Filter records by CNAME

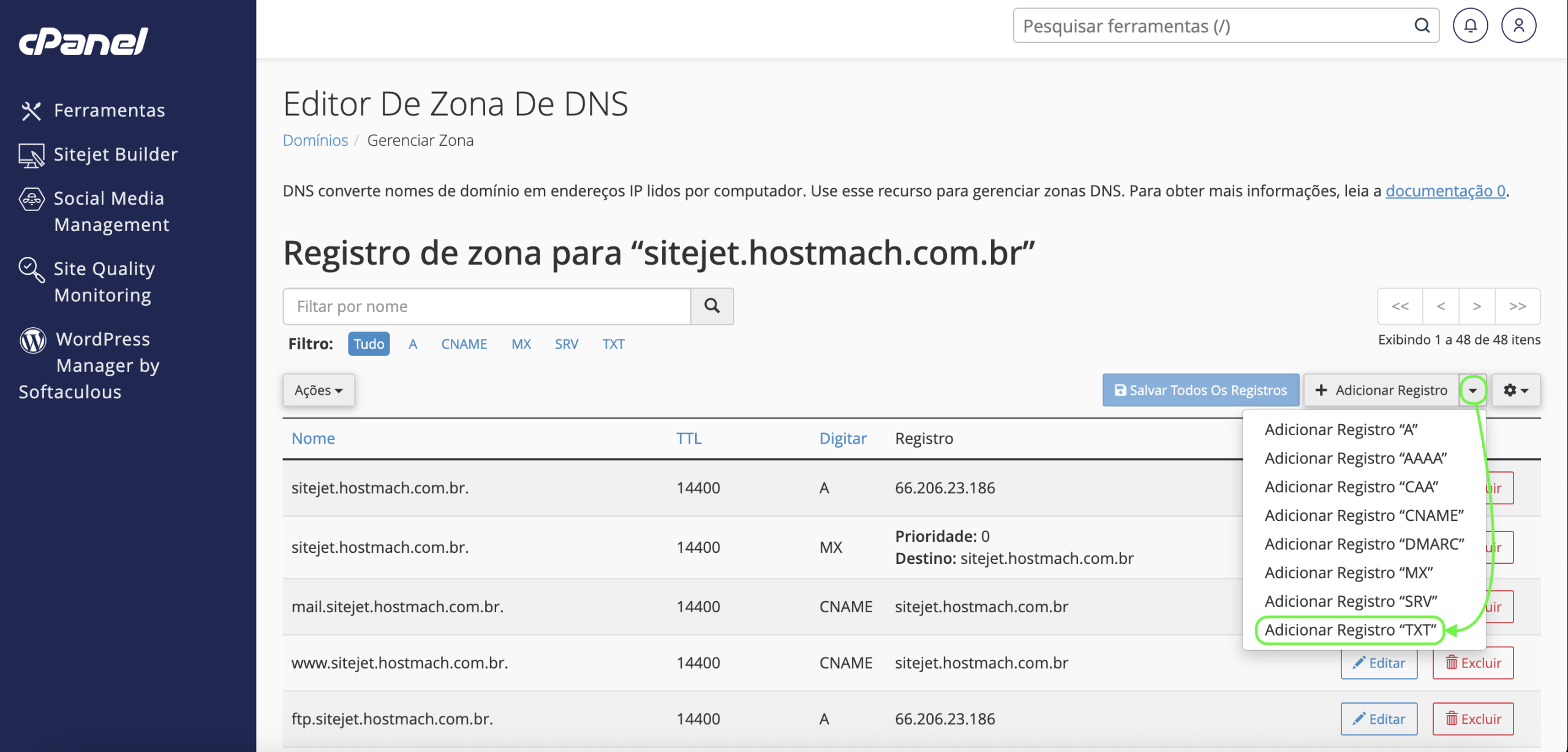tap(464, 344)
